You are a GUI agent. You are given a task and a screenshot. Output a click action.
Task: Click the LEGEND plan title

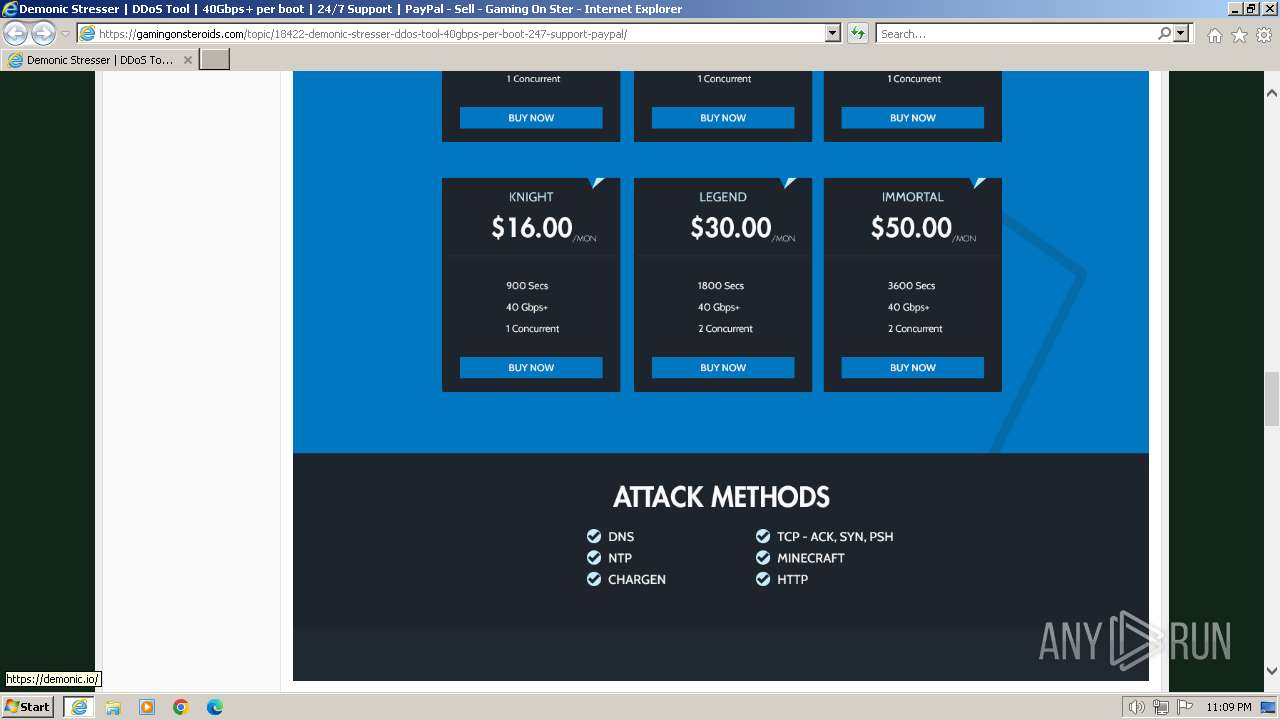(723, 197)
